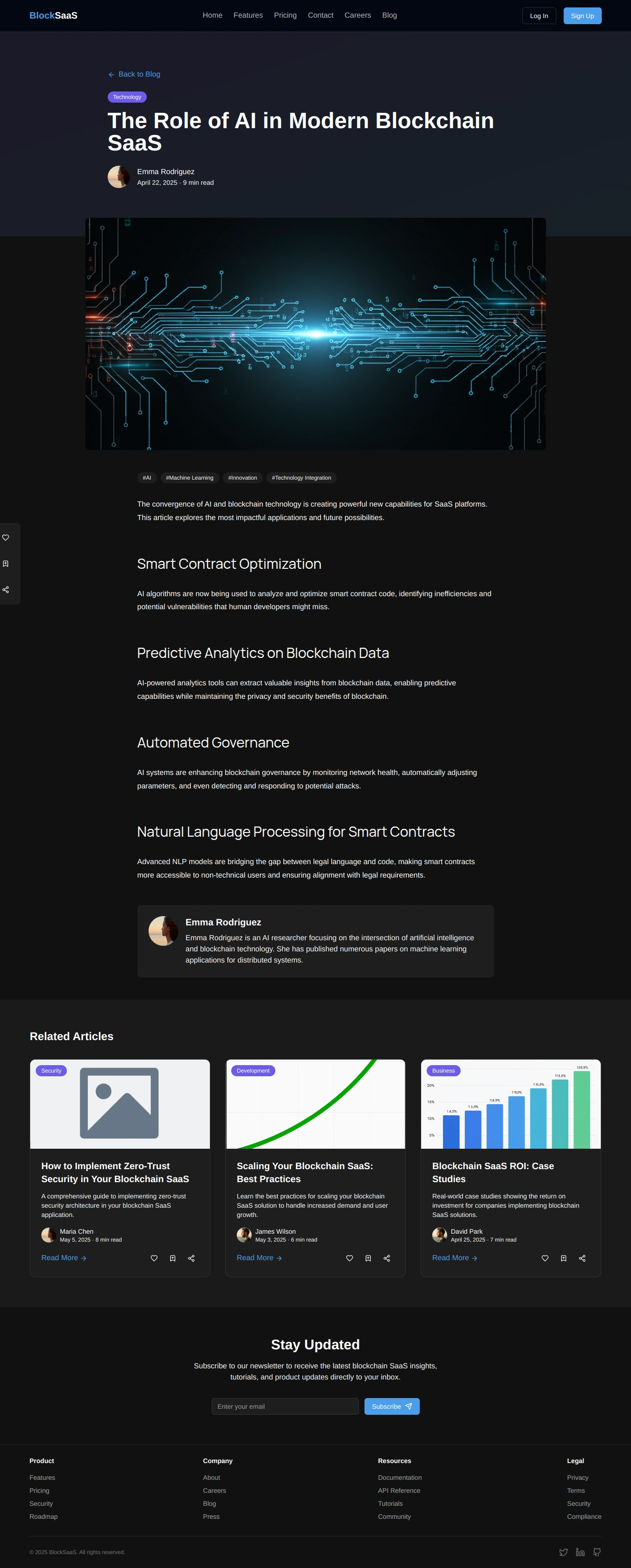Bookmark the article from floating sidebar

pos(6,564)
